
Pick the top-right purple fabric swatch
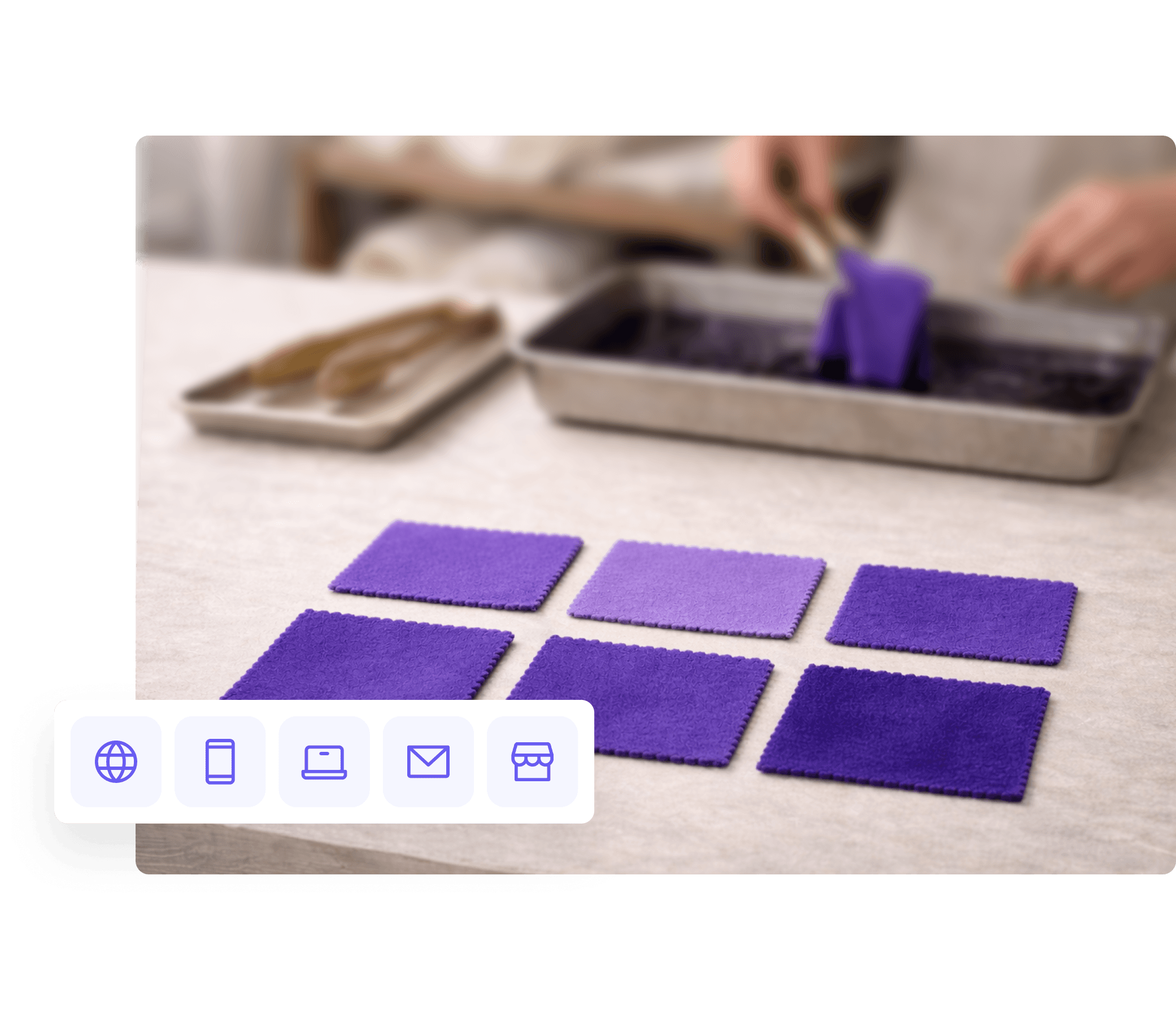952,613
